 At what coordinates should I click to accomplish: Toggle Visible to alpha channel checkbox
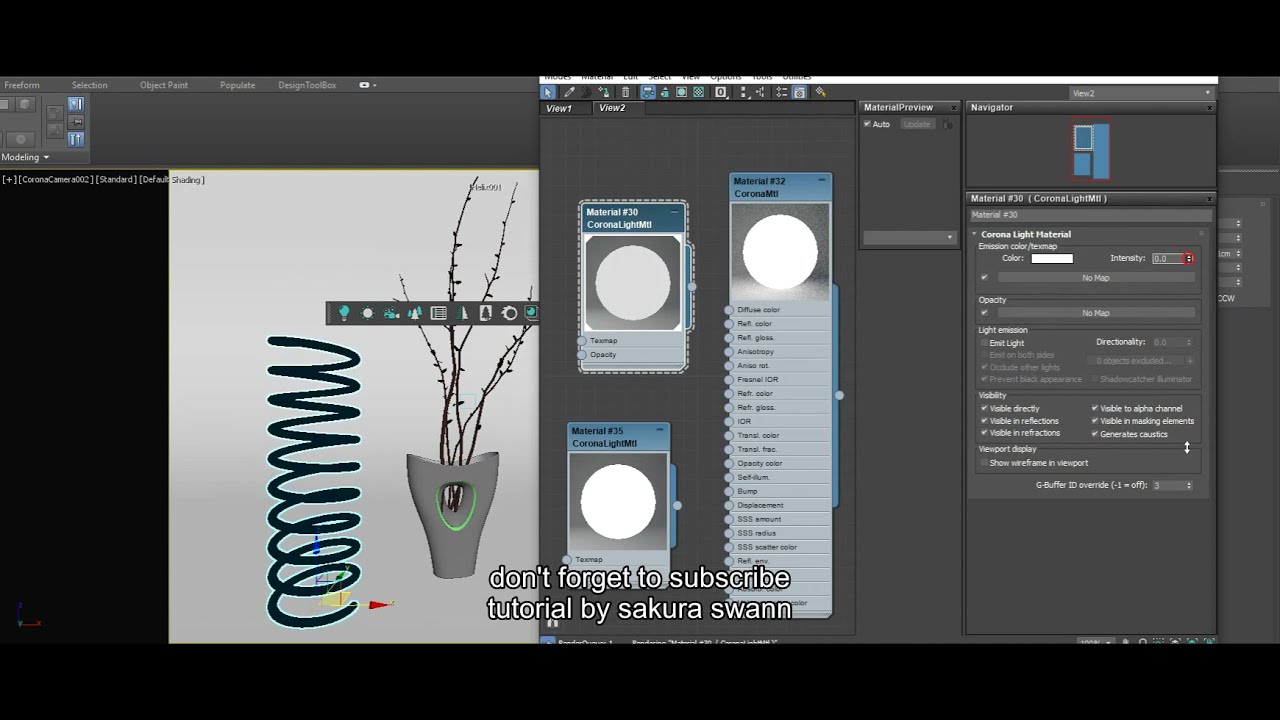(1095, 408)
